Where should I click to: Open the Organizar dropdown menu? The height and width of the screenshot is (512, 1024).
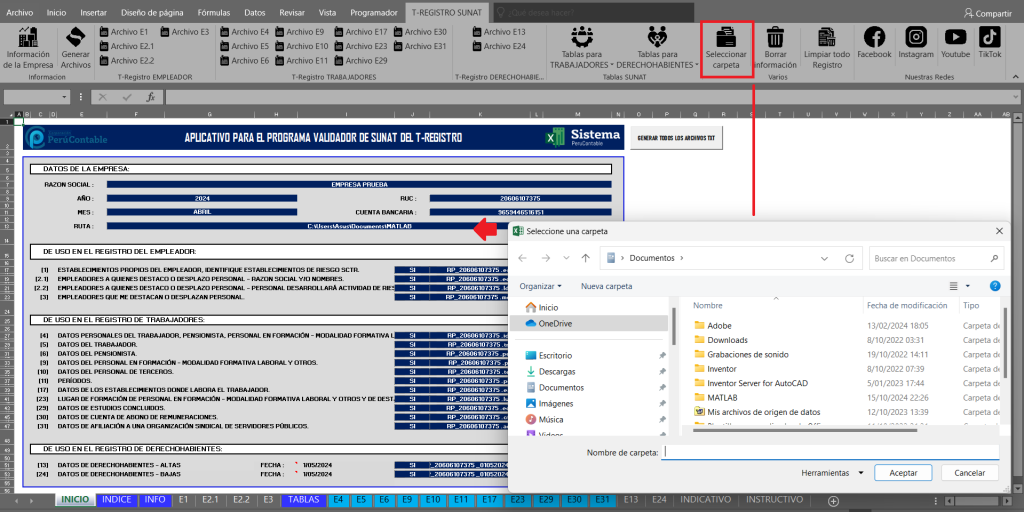pyautogui.click(x=541, y=286)
